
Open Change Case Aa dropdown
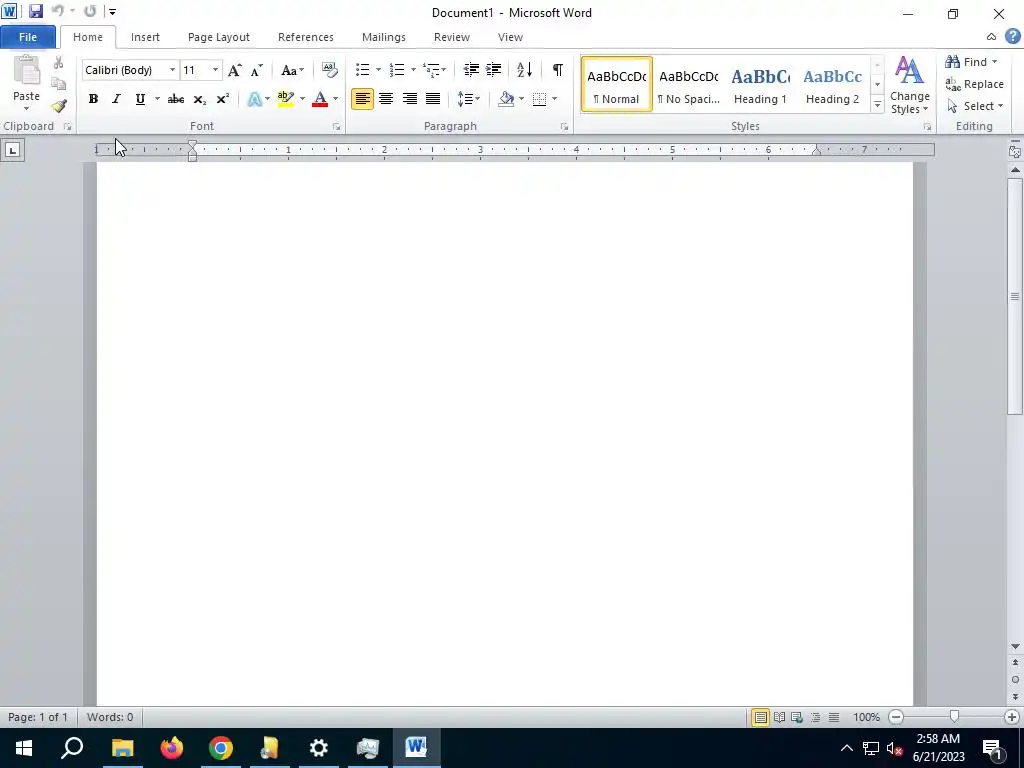pos(292,70)
